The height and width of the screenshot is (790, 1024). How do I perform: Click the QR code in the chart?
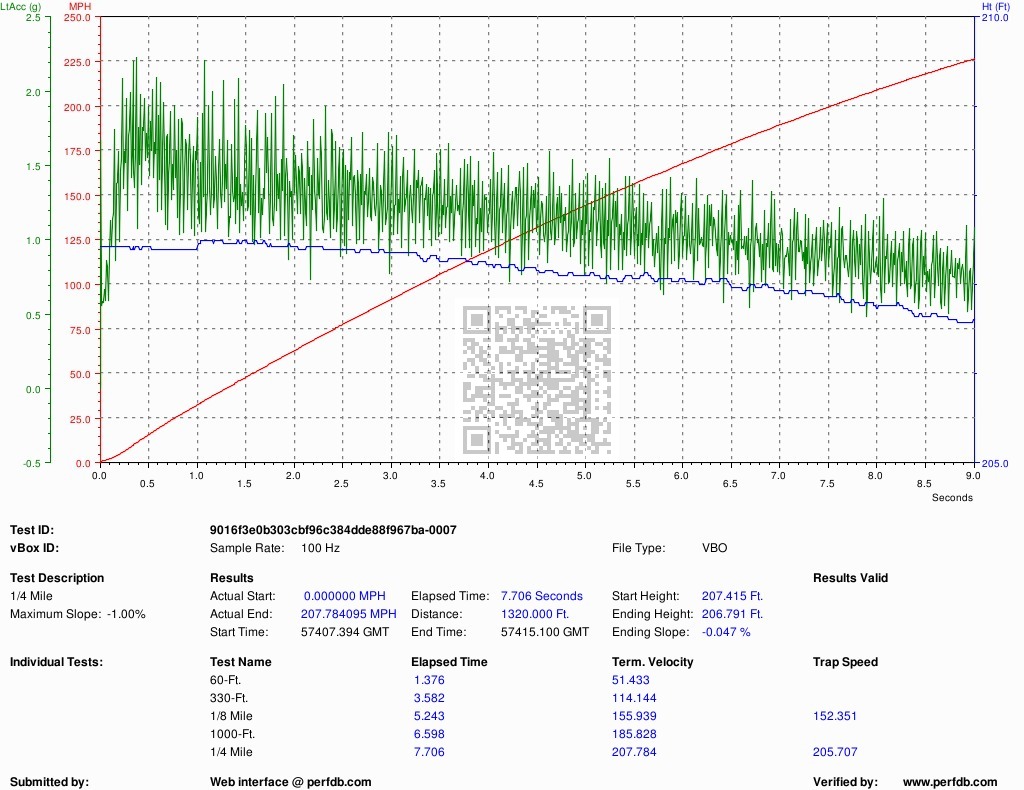point(537,377)
